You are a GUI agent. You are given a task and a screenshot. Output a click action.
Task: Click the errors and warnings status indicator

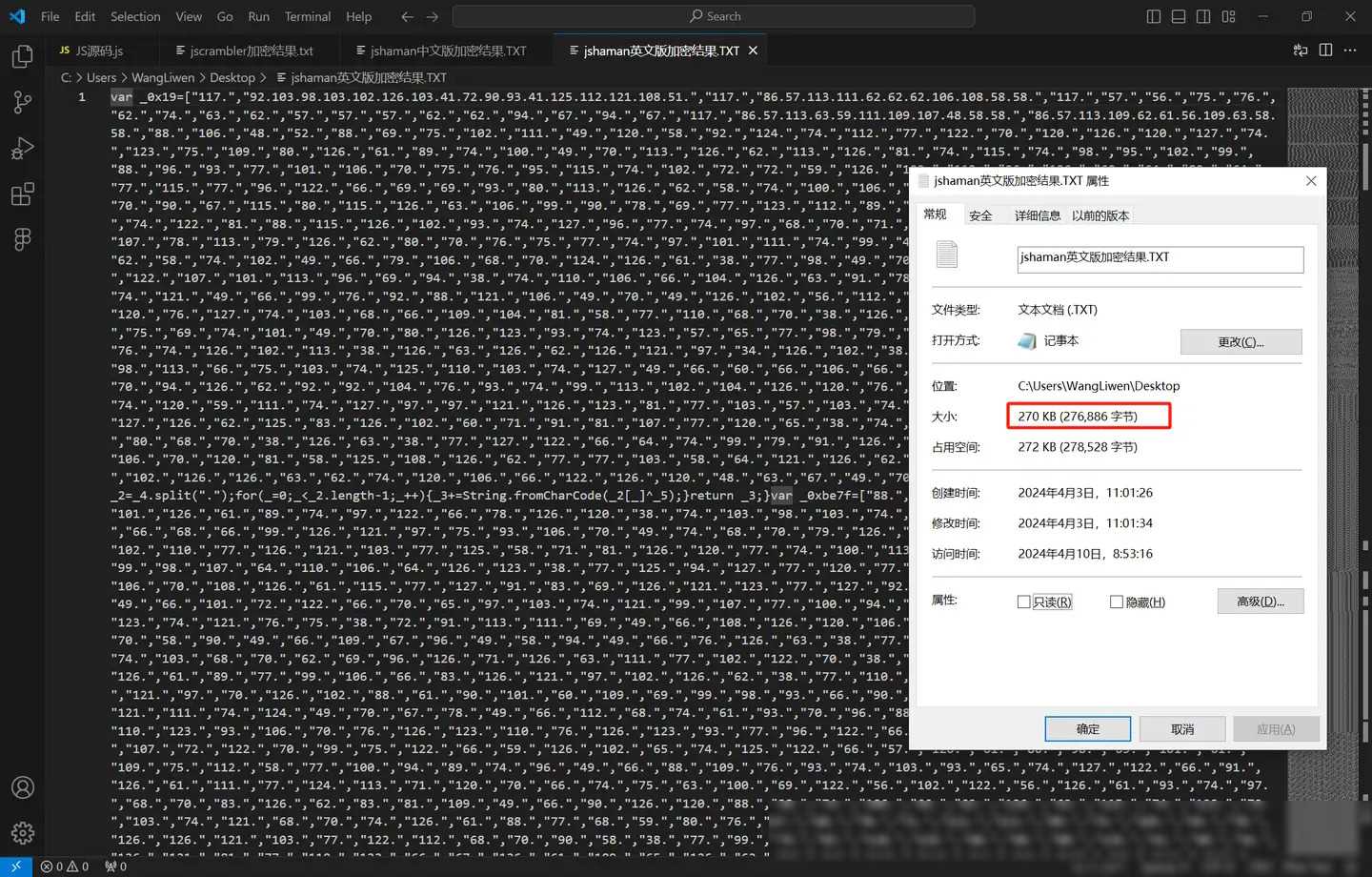click(x=65, y=867)
